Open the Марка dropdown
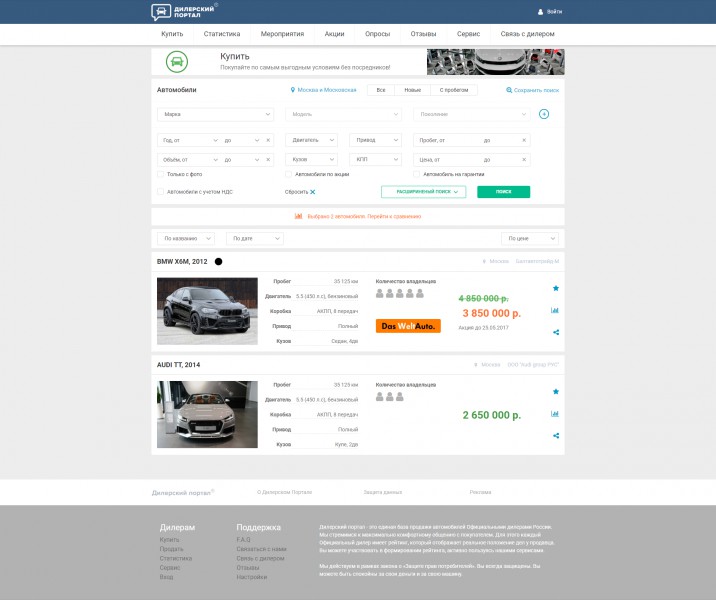The width and height of the screenshot is (716, 600). [216, 114]
